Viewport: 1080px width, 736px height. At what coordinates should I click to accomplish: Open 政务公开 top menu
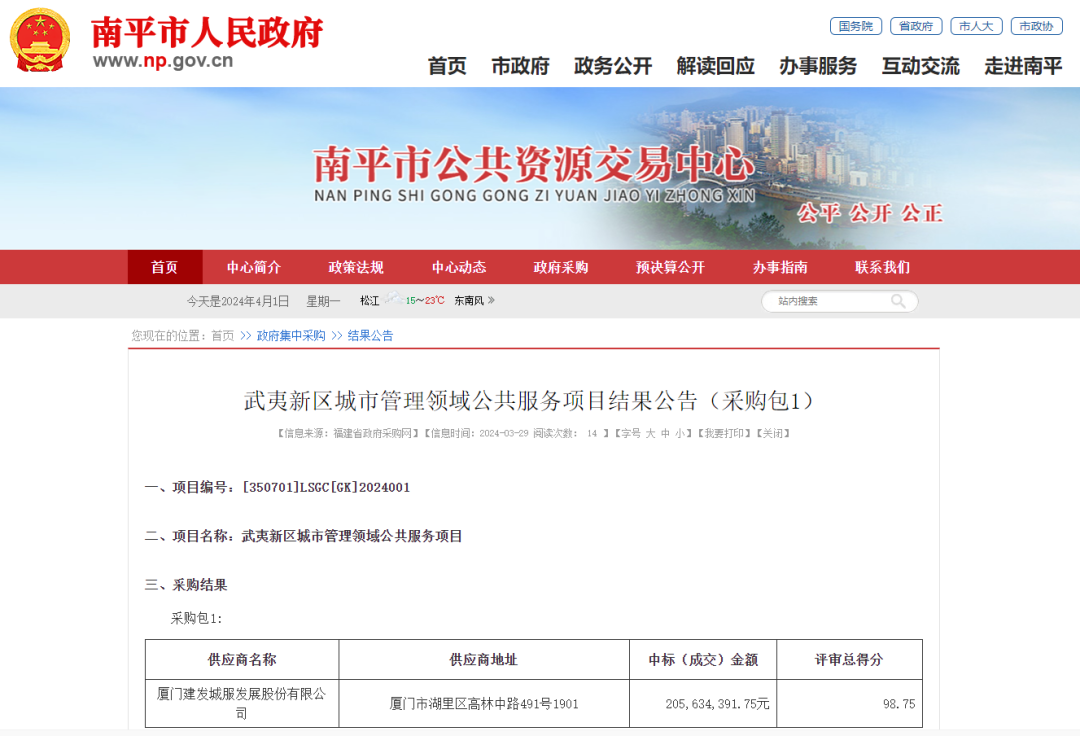point(613,66)
